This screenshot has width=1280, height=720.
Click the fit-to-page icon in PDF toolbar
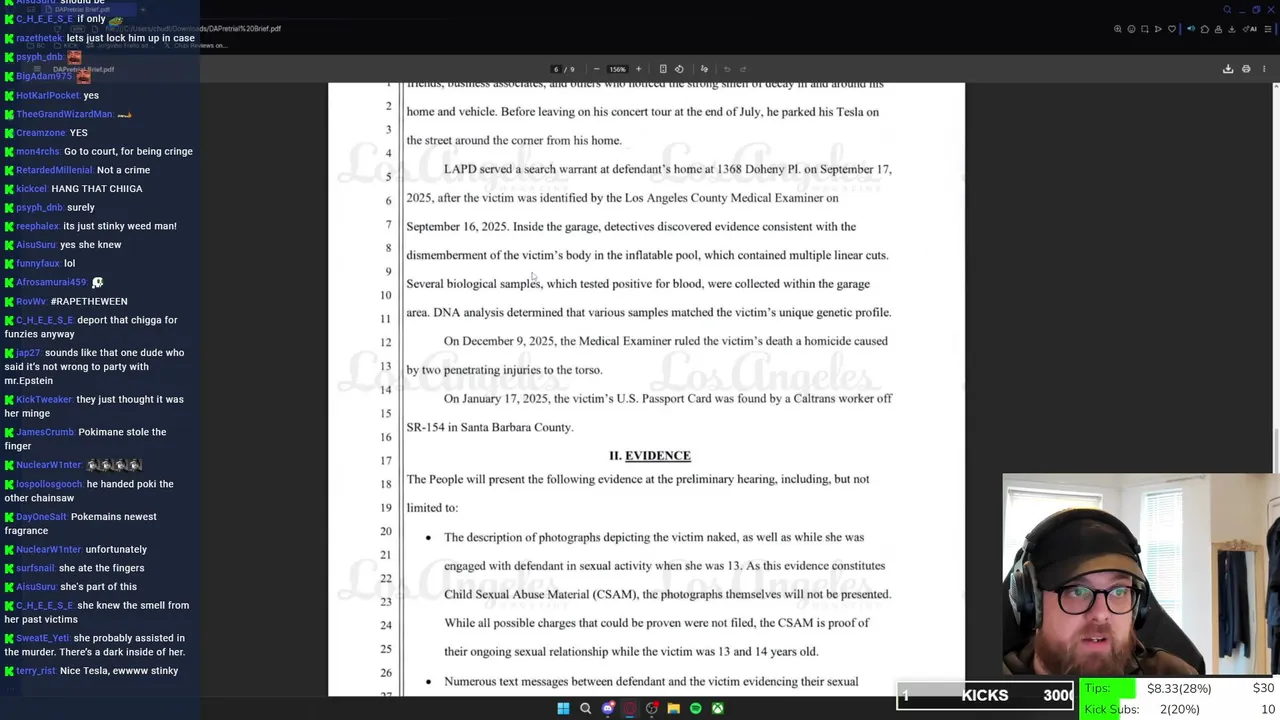(x=663, y=69)
